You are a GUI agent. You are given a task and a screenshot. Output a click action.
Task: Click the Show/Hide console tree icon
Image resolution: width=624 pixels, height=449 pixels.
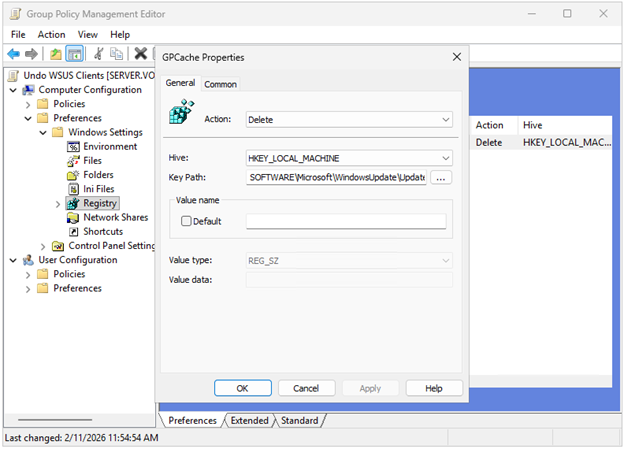pyautogui.click(x=75, y=54)
